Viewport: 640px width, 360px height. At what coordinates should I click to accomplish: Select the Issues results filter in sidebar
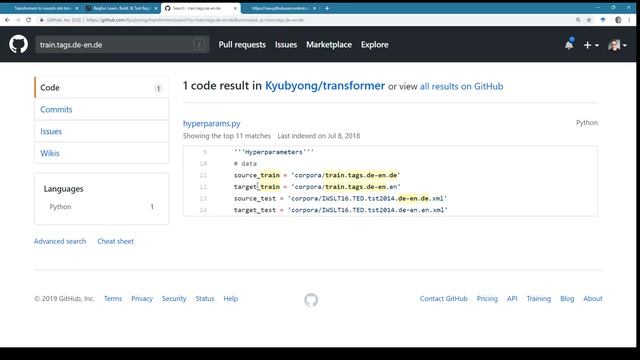pyautogui.click(x=101, y=131)
